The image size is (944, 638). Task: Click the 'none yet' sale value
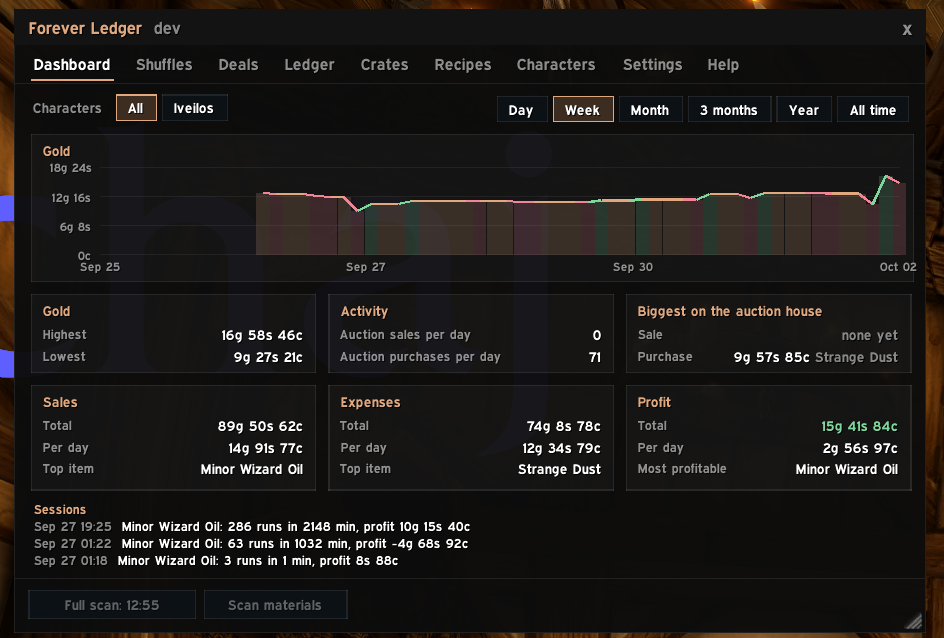[869, 335]
